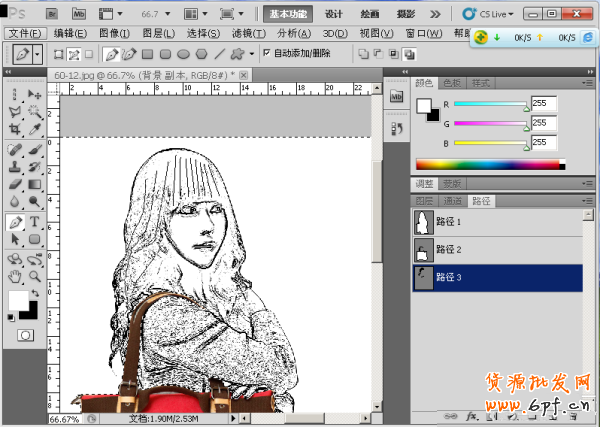Open the 图层(L) menu
Image resolution: width=600 pixels, height=427 pixels.
(x=159, y=33)
